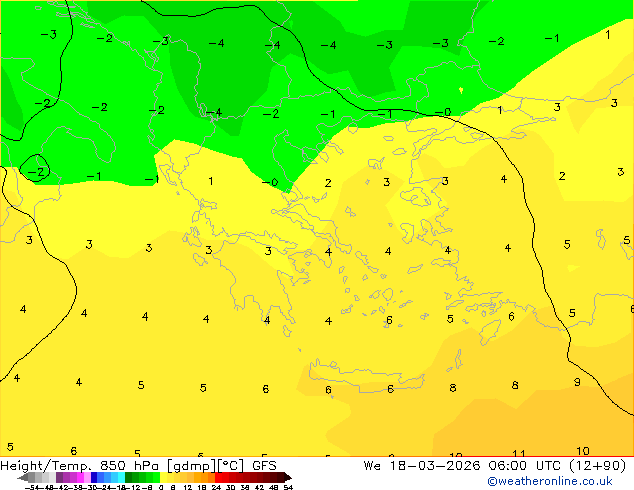Click the '-54' tick label under the color scale
Viewport: 634px width, 490px height.
tap(32, 488)
